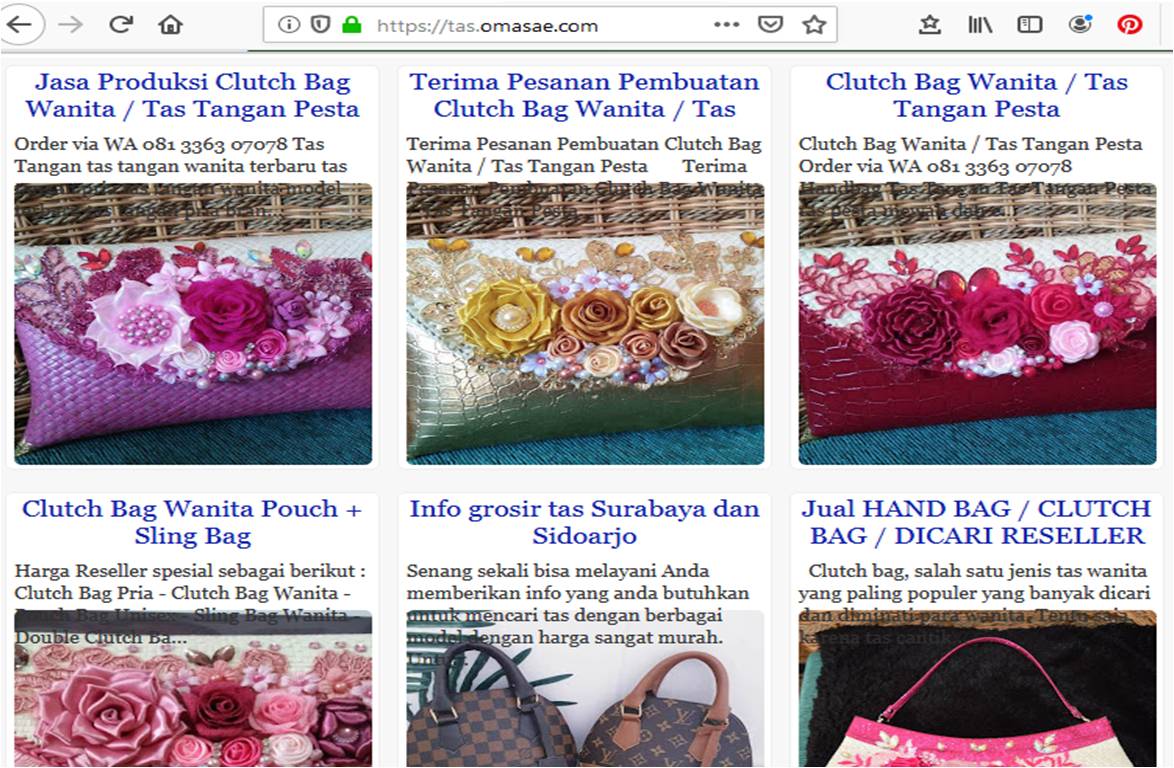The image size is (1174, 768).
Task: Show the bookmarks menu toolbar icon
Action: click(930, 25)
